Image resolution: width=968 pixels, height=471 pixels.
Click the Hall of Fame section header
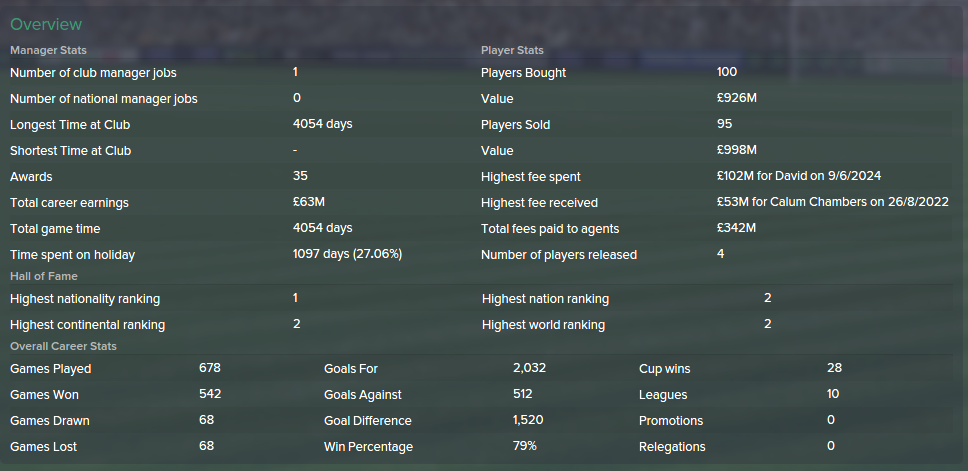point(44,276)
